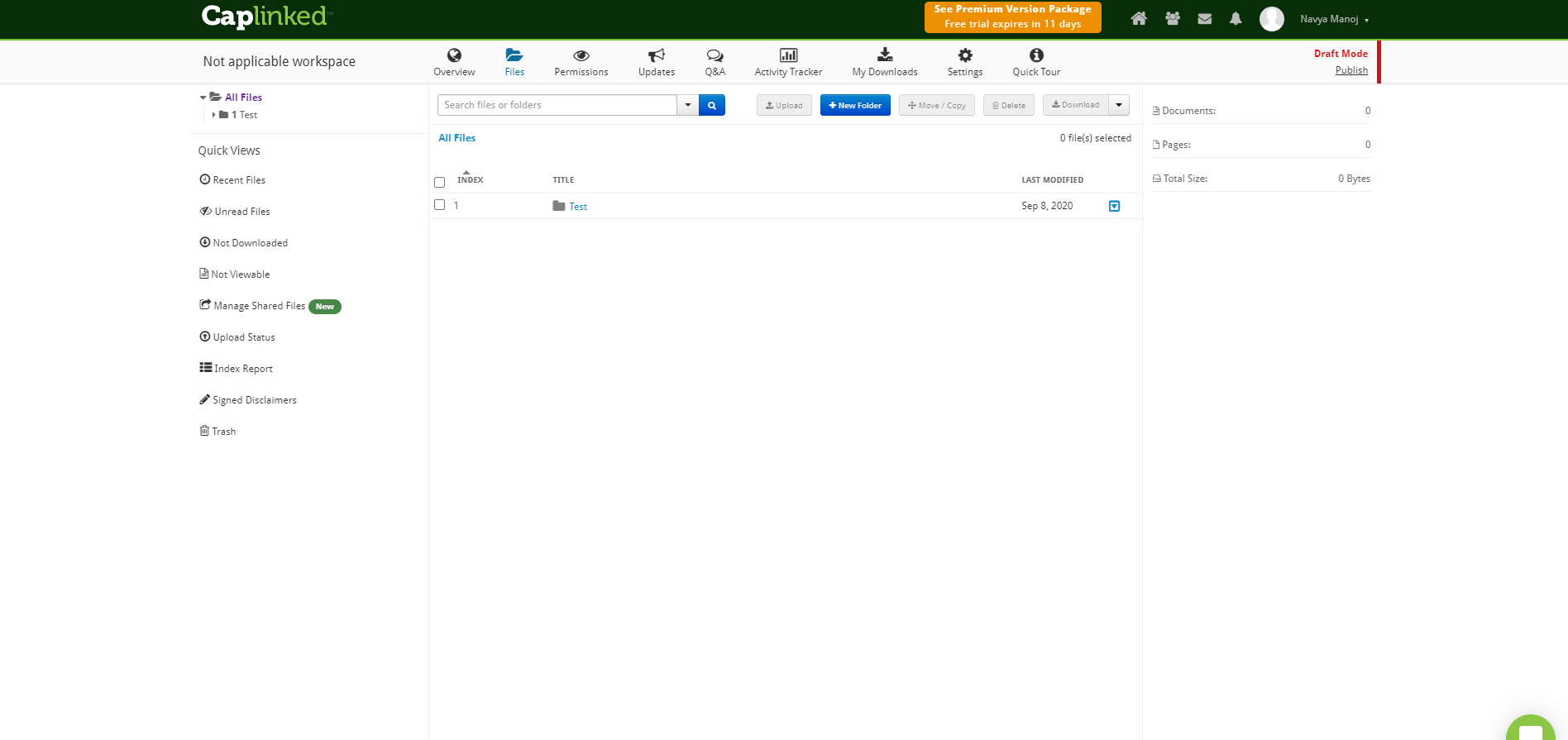
Task: Open the Overview tab
Action: coord(454,62)
